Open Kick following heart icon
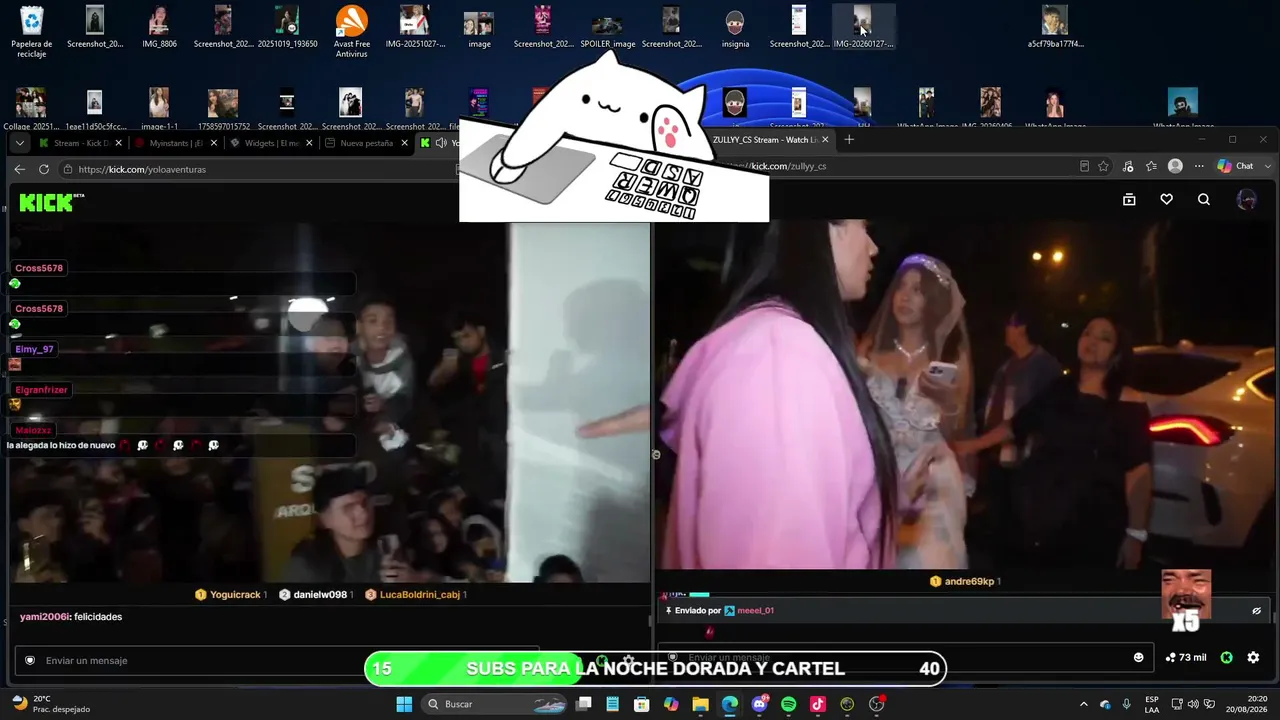The width and height of the screenshot is (1280, 720). pyautogui.click(x=1166, y=200)
